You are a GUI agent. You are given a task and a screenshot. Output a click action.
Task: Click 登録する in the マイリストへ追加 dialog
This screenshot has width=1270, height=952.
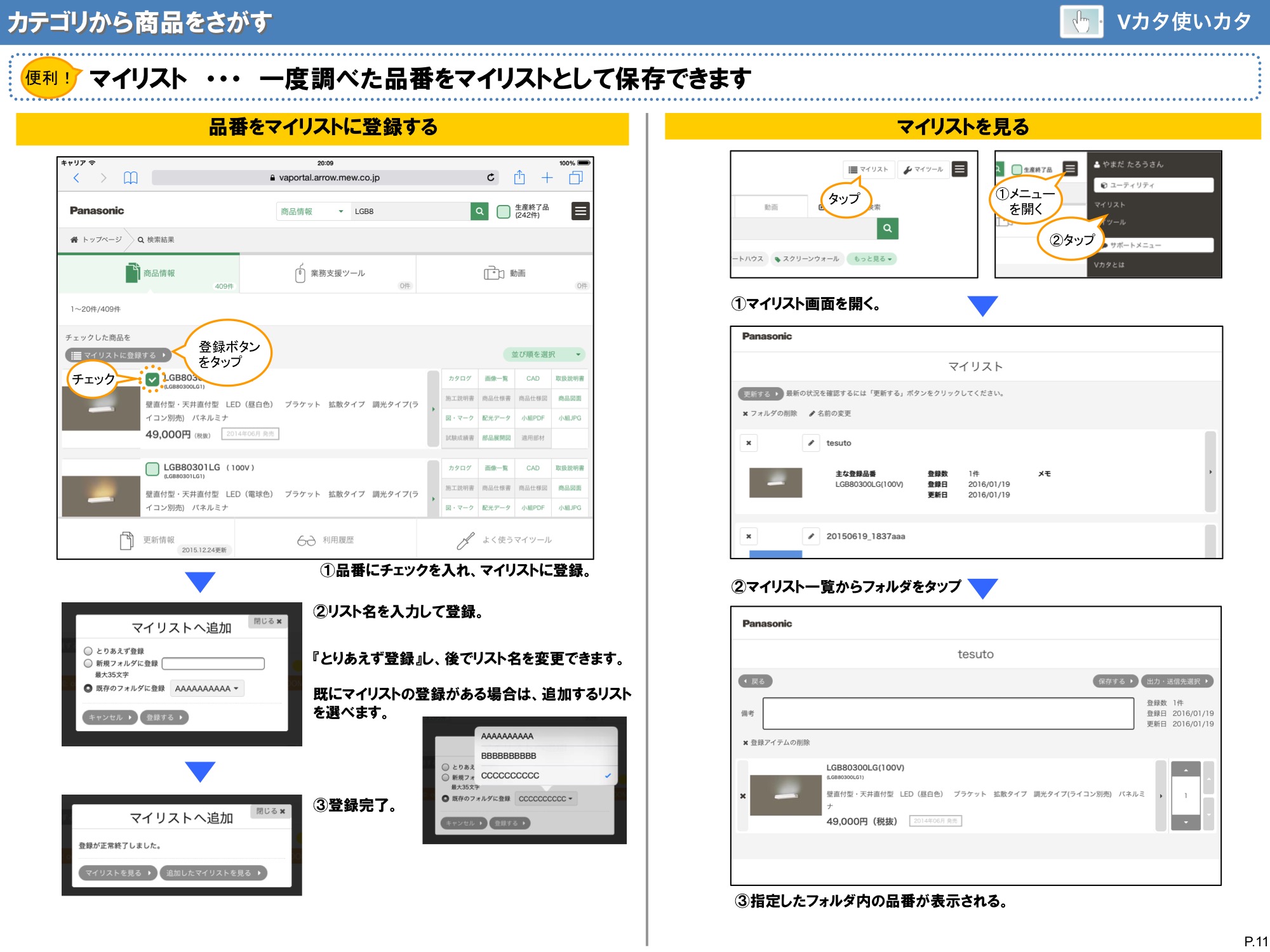(164, 717)
